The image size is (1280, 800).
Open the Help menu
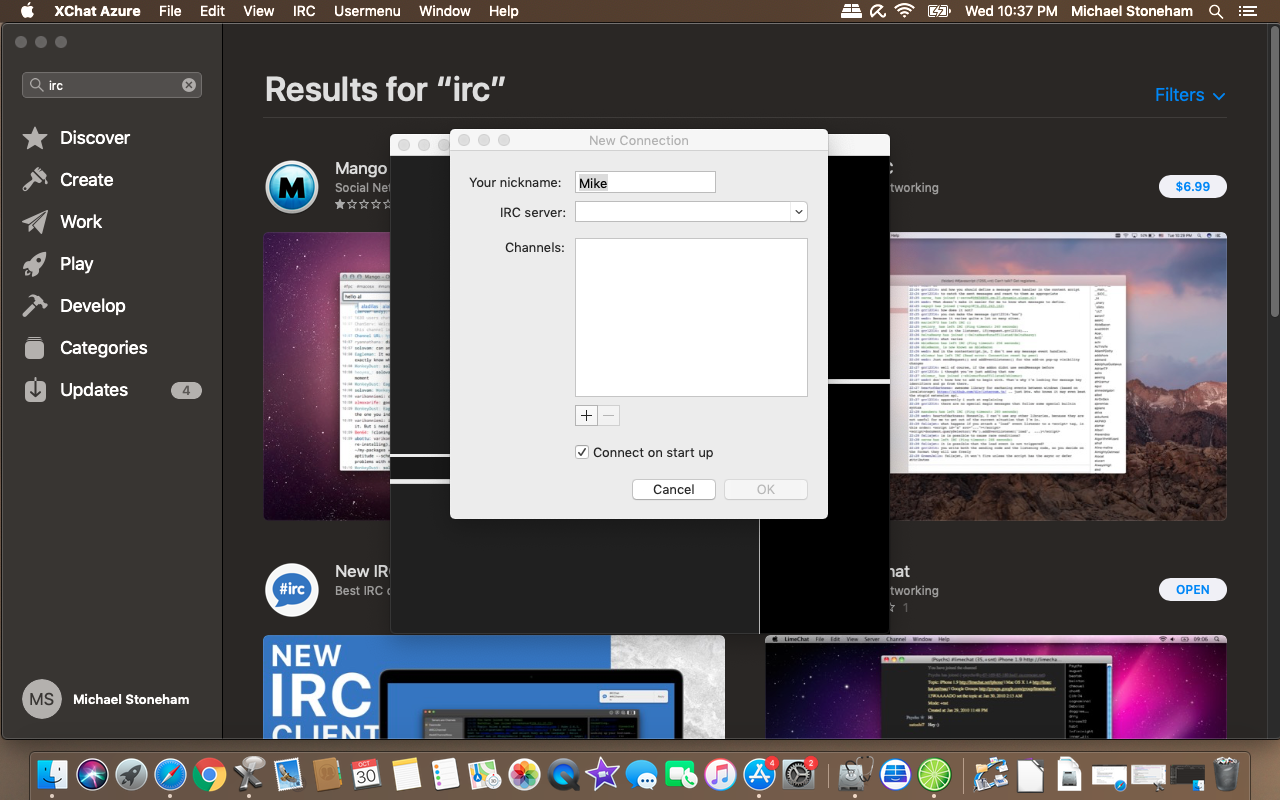[504, 11]
